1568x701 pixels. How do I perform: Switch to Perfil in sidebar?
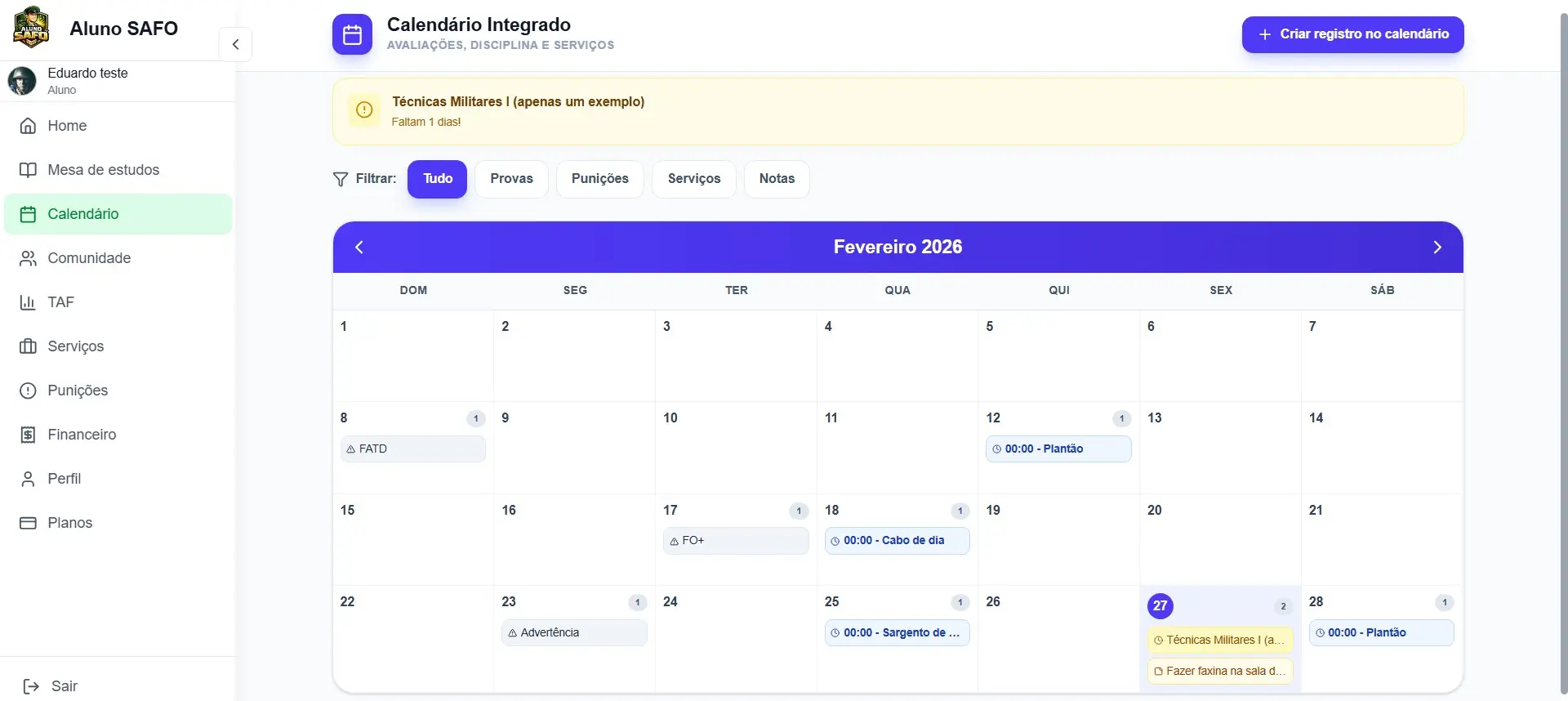[65, 479]
